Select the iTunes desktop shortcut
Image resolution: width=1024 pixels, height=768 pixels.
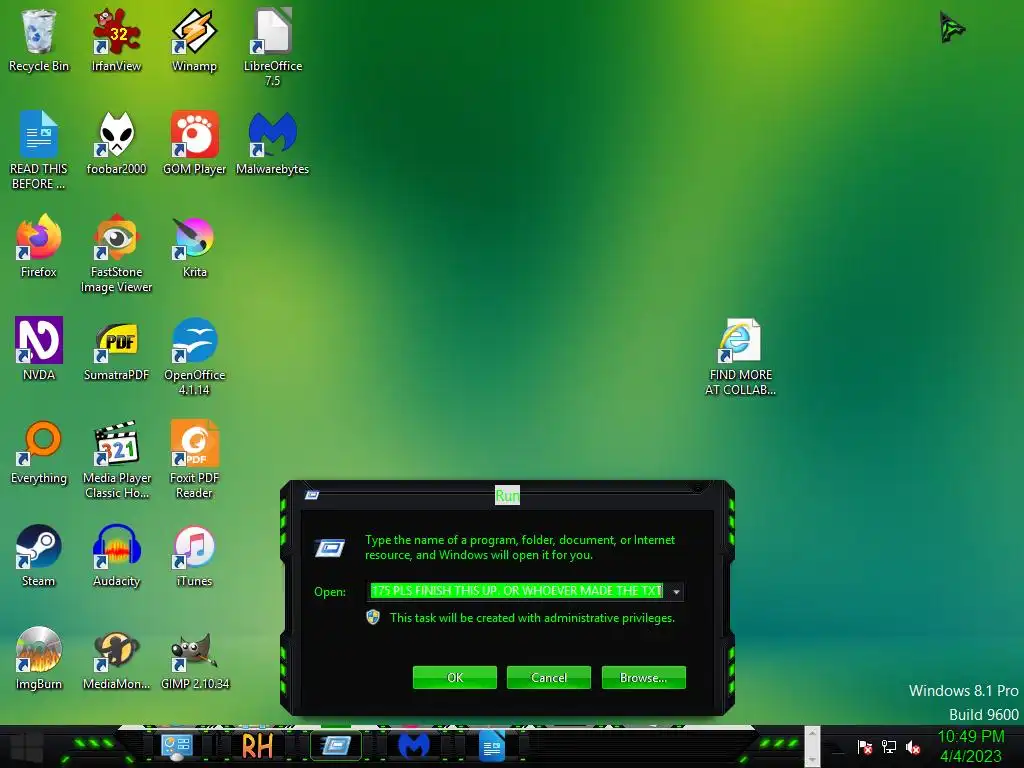click(x=194, y=555)
